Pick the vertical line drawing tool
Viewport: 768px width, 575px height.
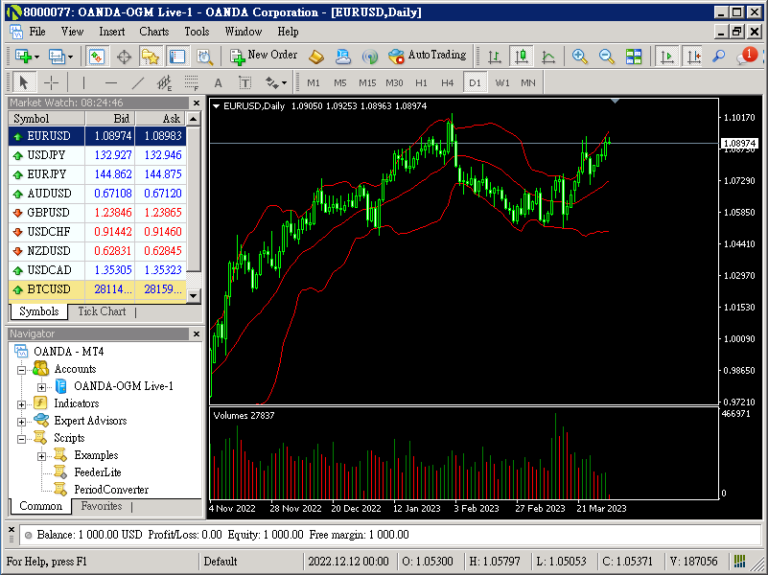(x=83, y=82)
